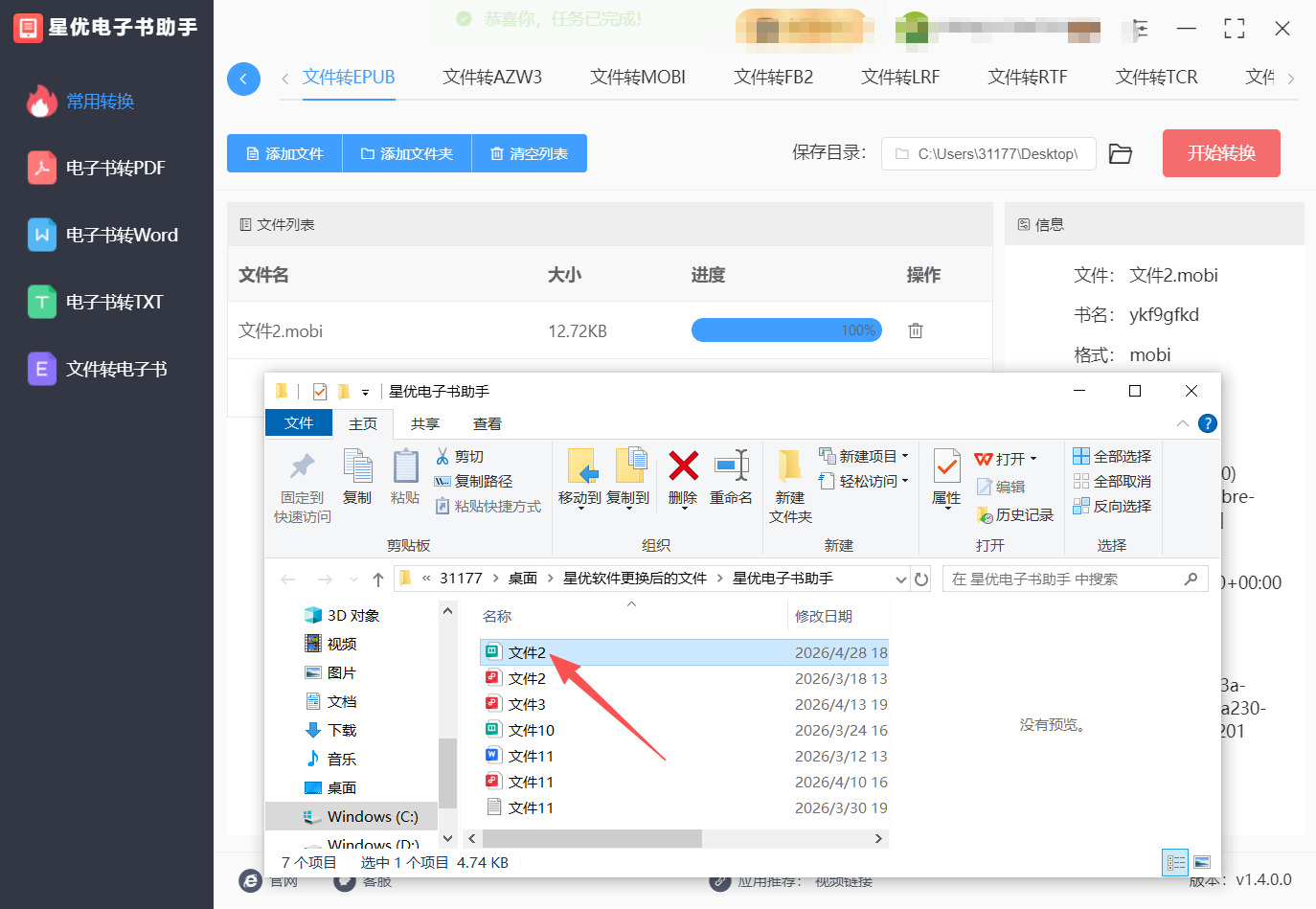This screenshot has width=1316, height=909.
Task: Select Windows (C:) in navigation tree
Action: tap(351, 817)
